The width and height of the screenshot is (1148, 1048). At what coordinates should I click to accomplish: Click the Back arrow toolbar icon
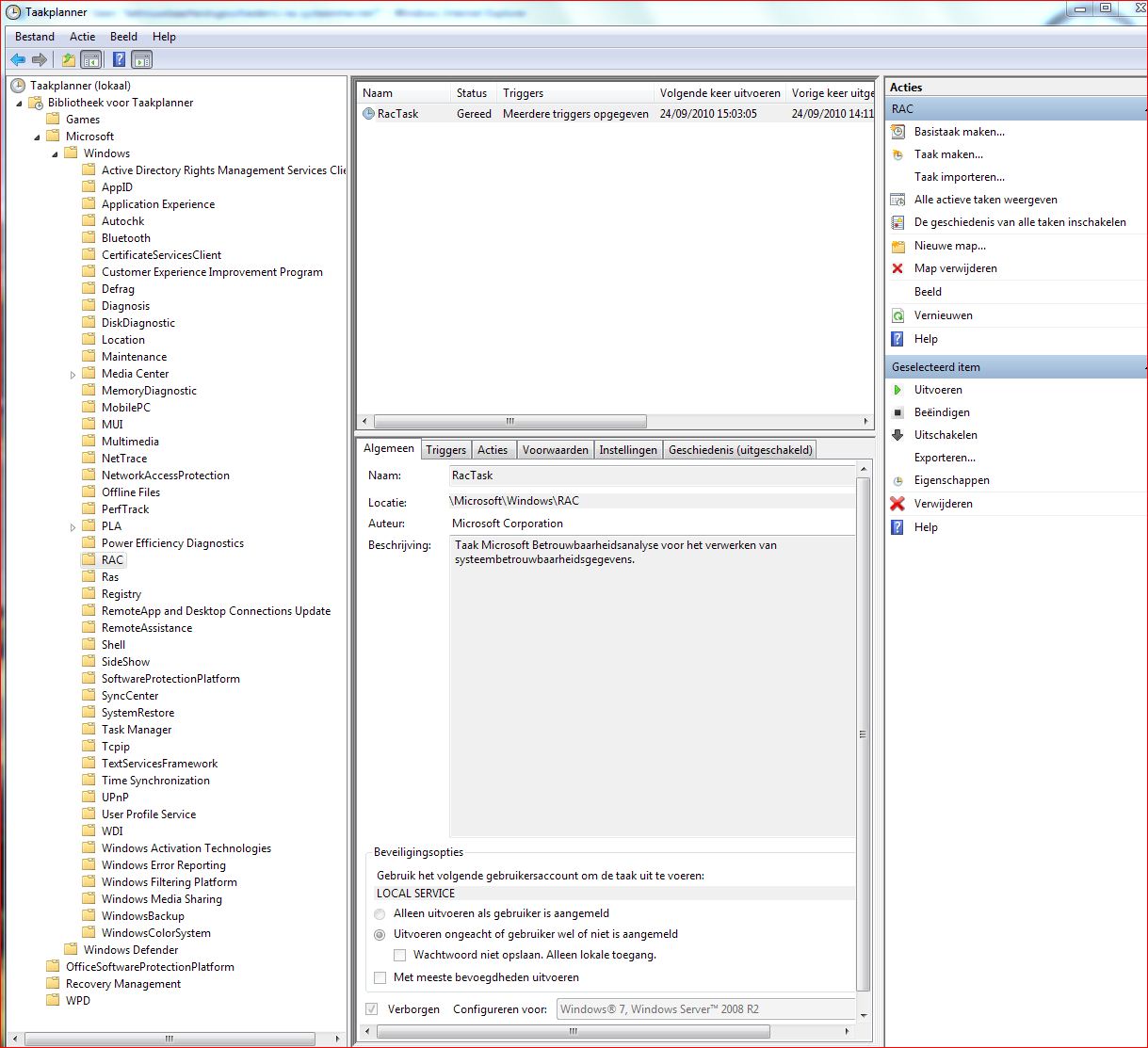click(18, 60)
